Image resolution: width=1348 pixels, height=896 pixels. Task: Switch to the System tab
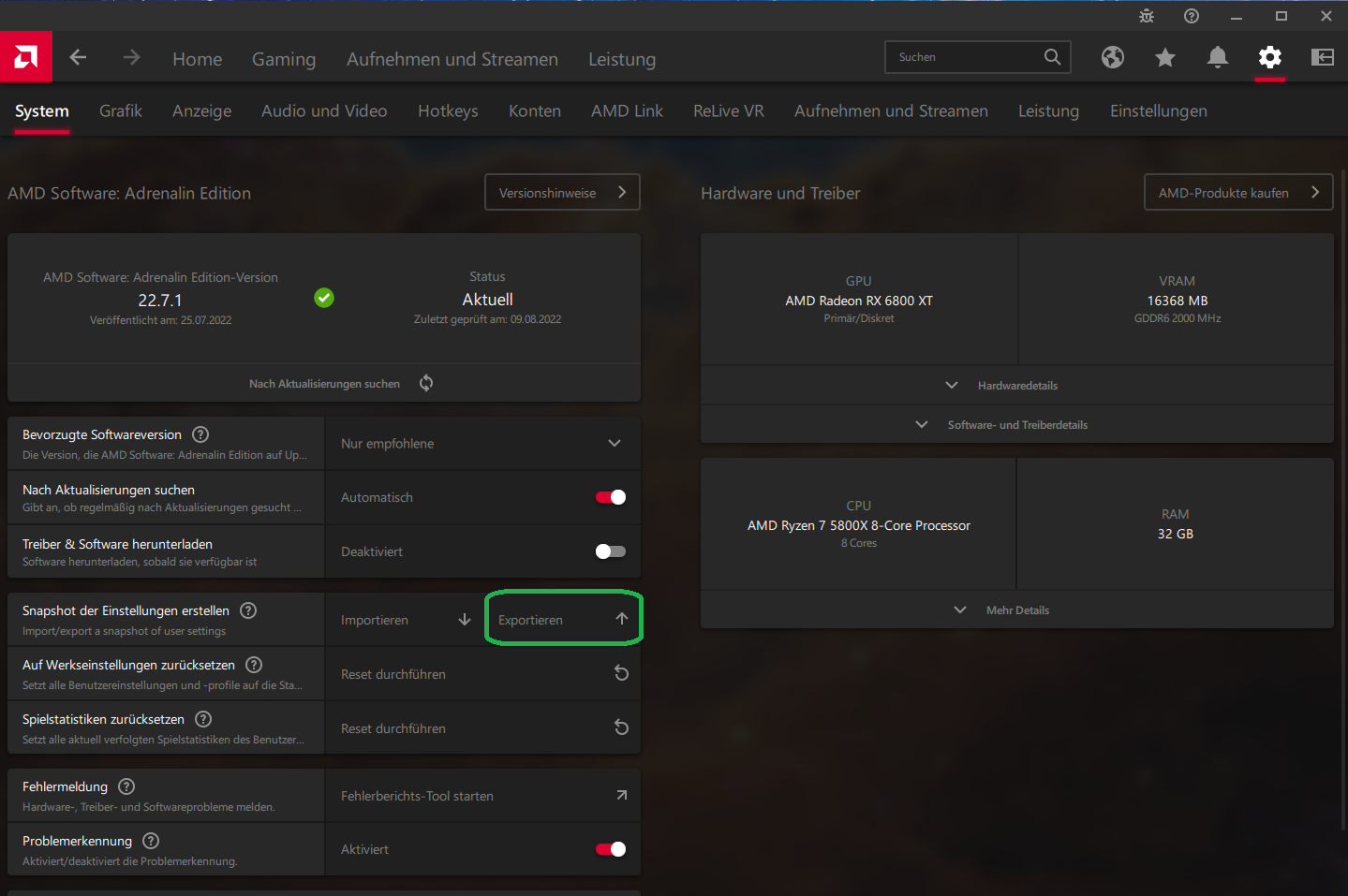pyautogui.click(x=42, y=110)
